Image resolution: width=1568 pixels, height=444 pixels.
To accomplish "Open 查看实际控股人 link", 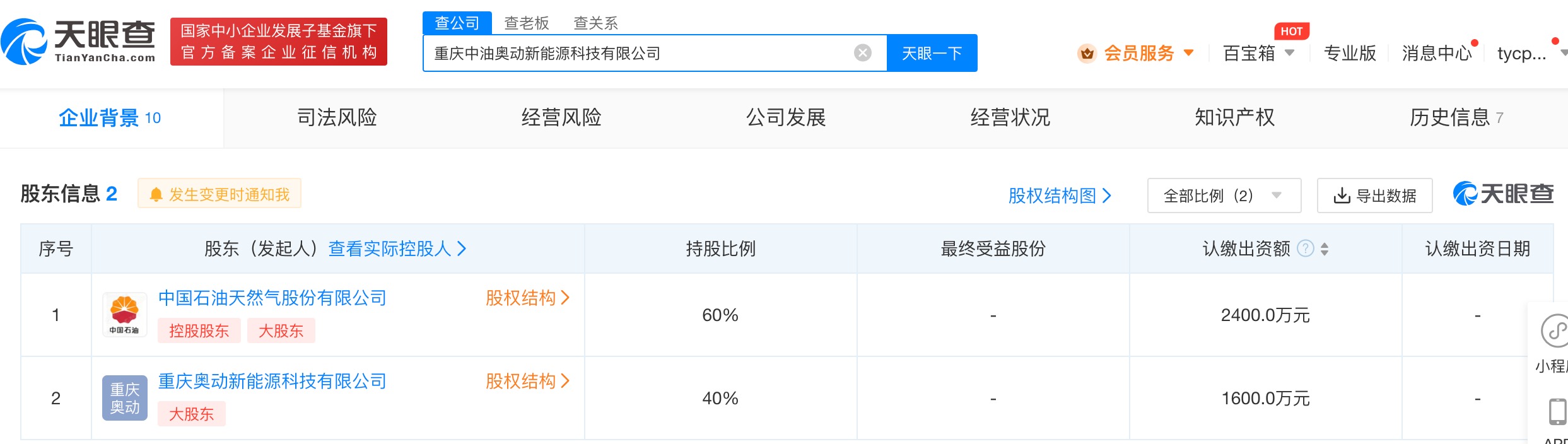I will click(397, 248).
